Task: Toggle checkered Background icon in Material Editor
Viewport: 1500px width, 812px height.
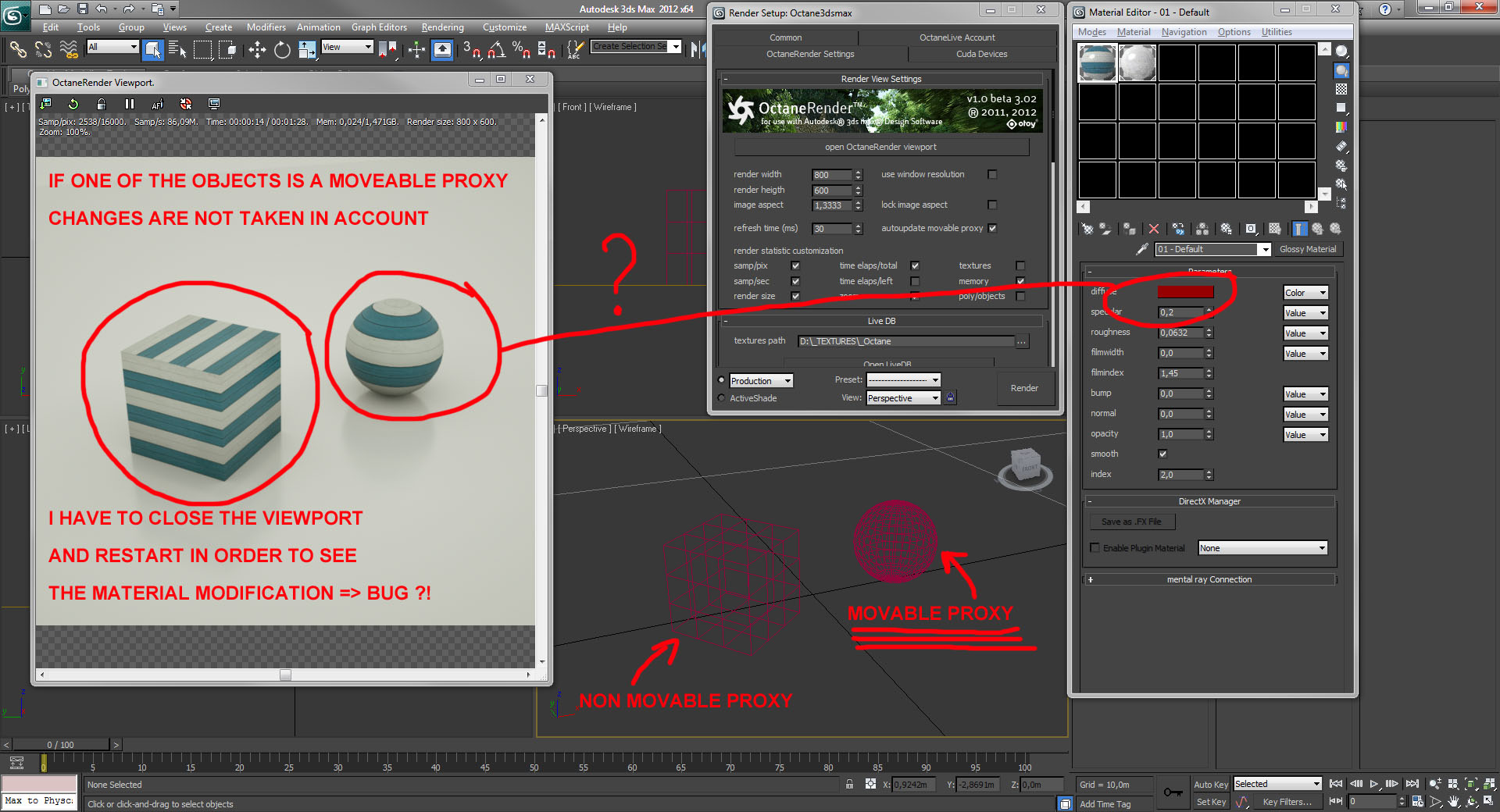Action: click(x=1341, y=89)
